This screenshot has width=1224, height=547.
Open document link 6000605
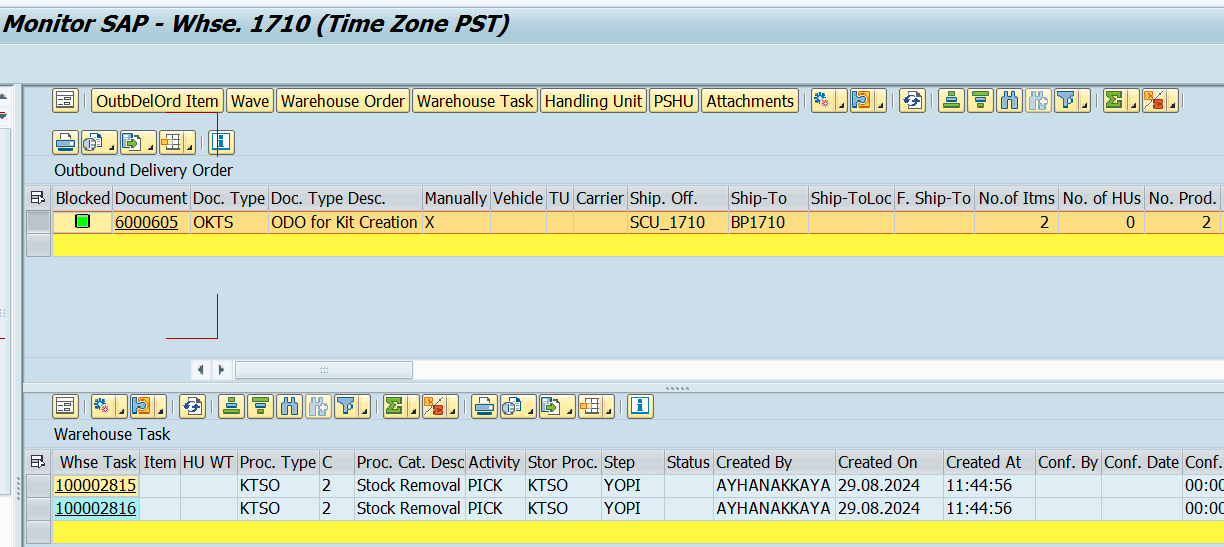146,222
